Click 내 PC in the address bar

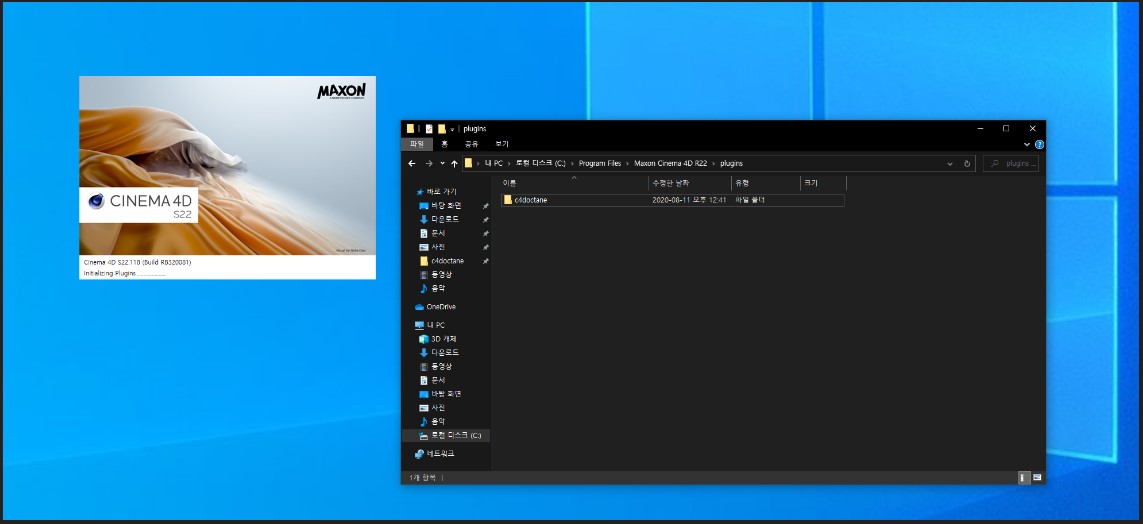pos(494,164)
